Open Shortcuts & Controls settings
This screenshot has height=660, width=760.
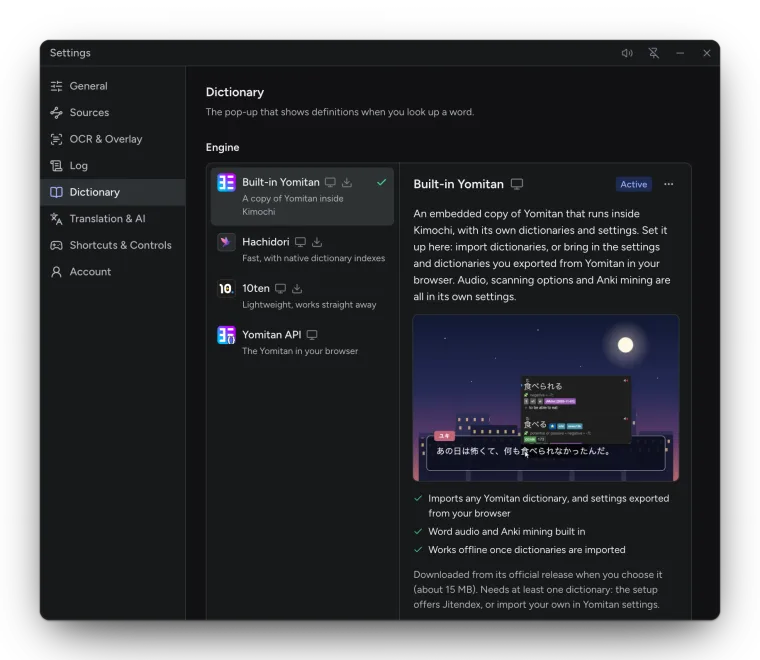click(113, 245)
